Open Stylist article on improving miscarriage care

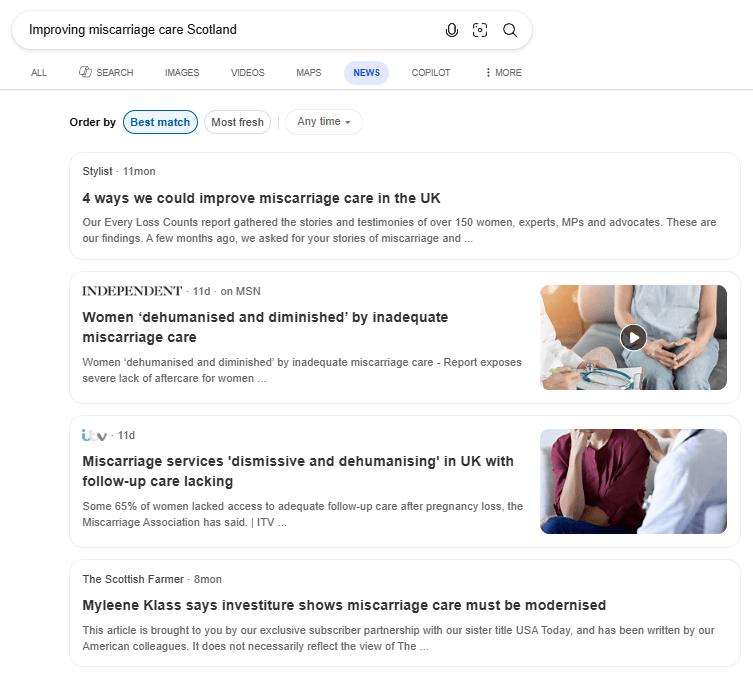click(x=261, y=198)
